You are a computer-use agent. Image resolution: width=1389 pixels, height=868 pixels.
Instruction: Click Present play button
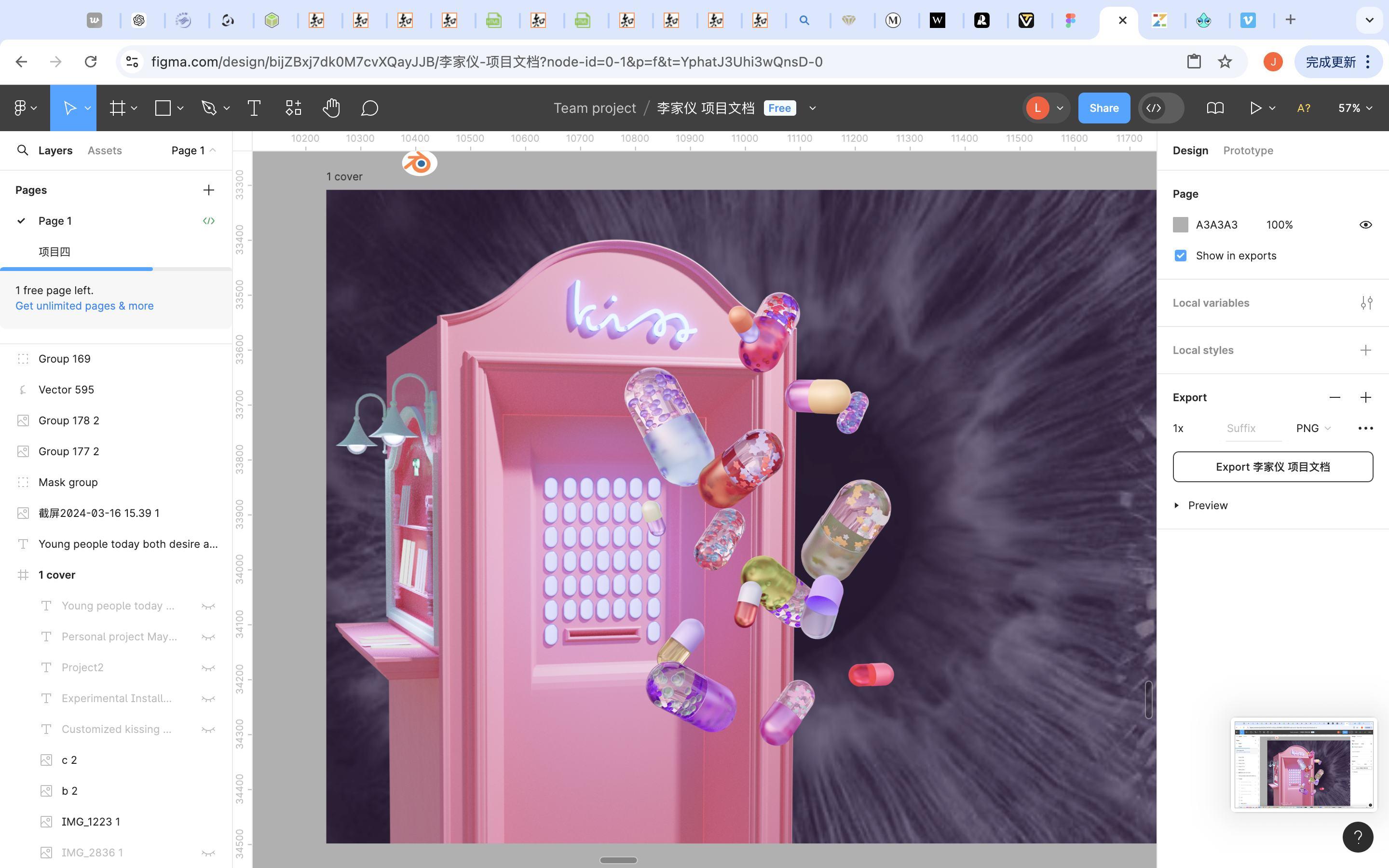pyautogui.click(x=1255, y=108)
